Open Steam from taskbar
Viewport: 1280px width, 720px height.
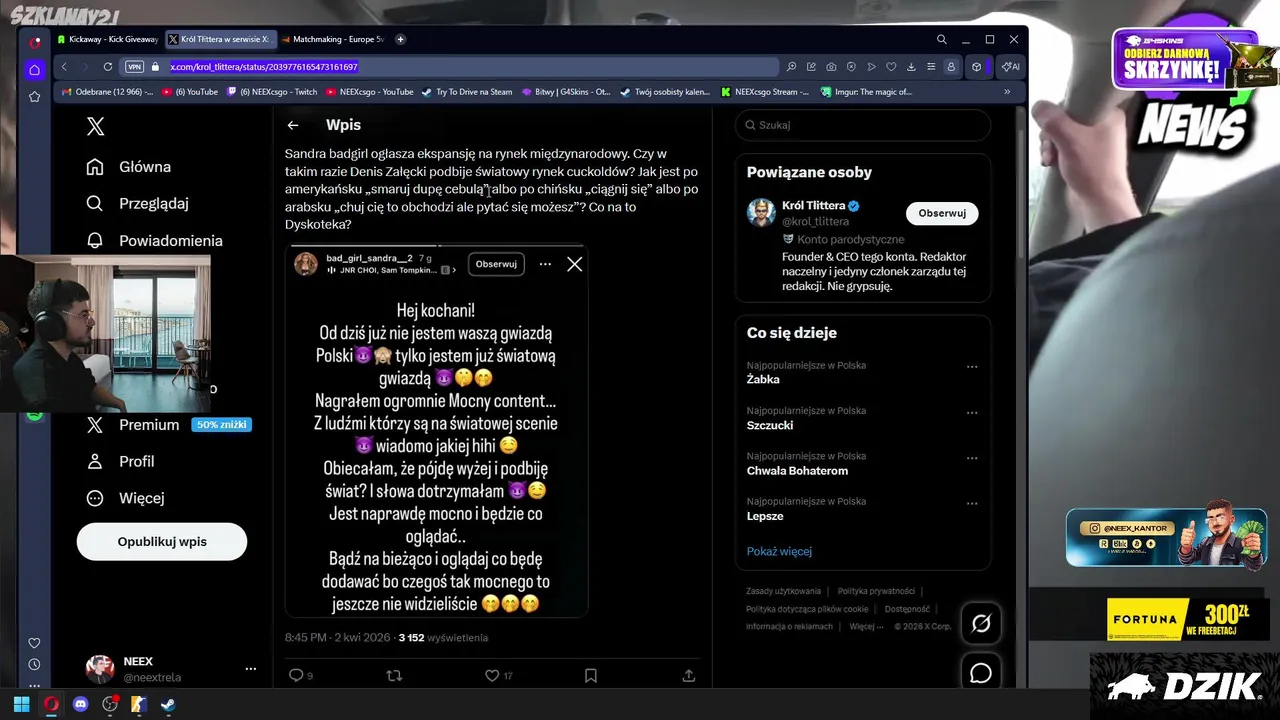click(168, 704)
